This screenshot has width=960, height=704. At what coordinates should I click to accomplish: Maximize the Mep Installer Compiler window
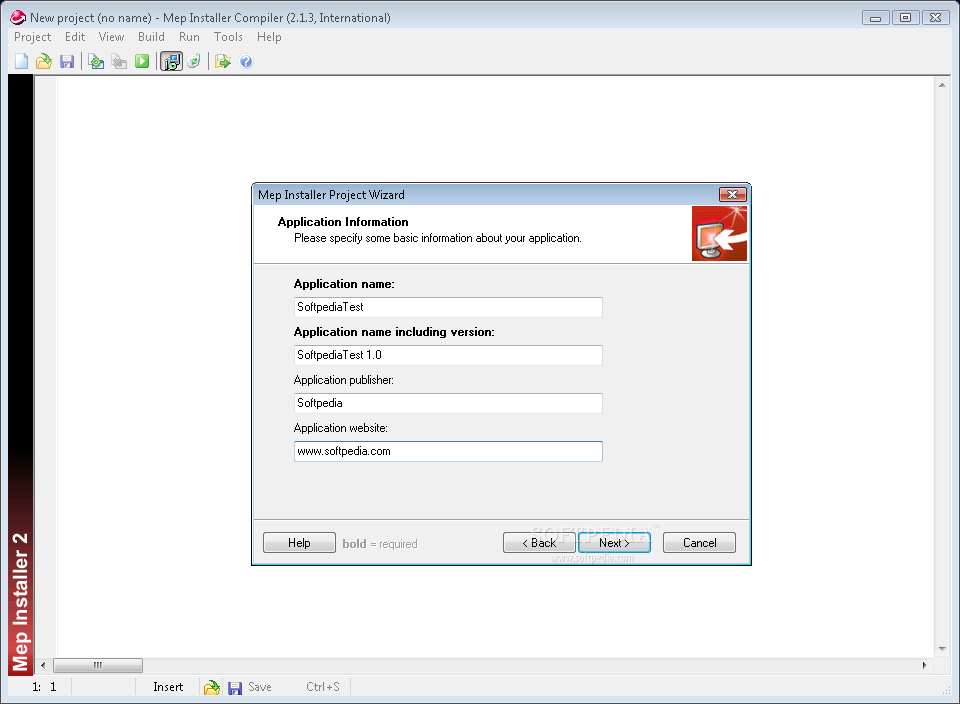(x=906, y=18)
